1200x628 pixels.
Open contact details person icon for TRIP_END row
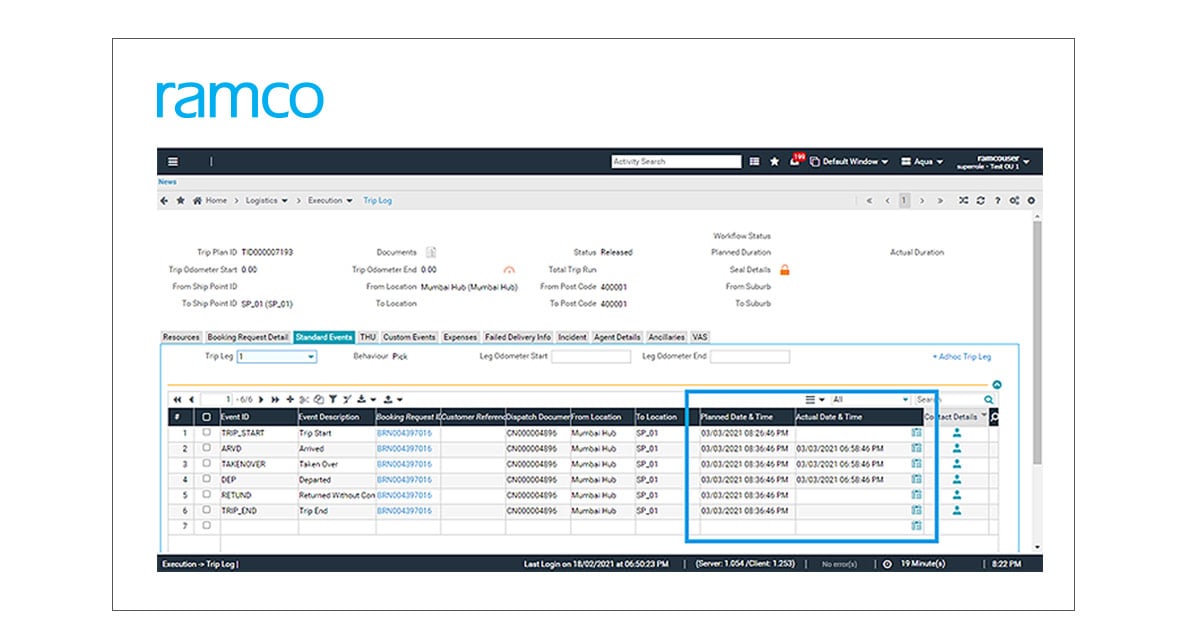[x=957, y=510]
